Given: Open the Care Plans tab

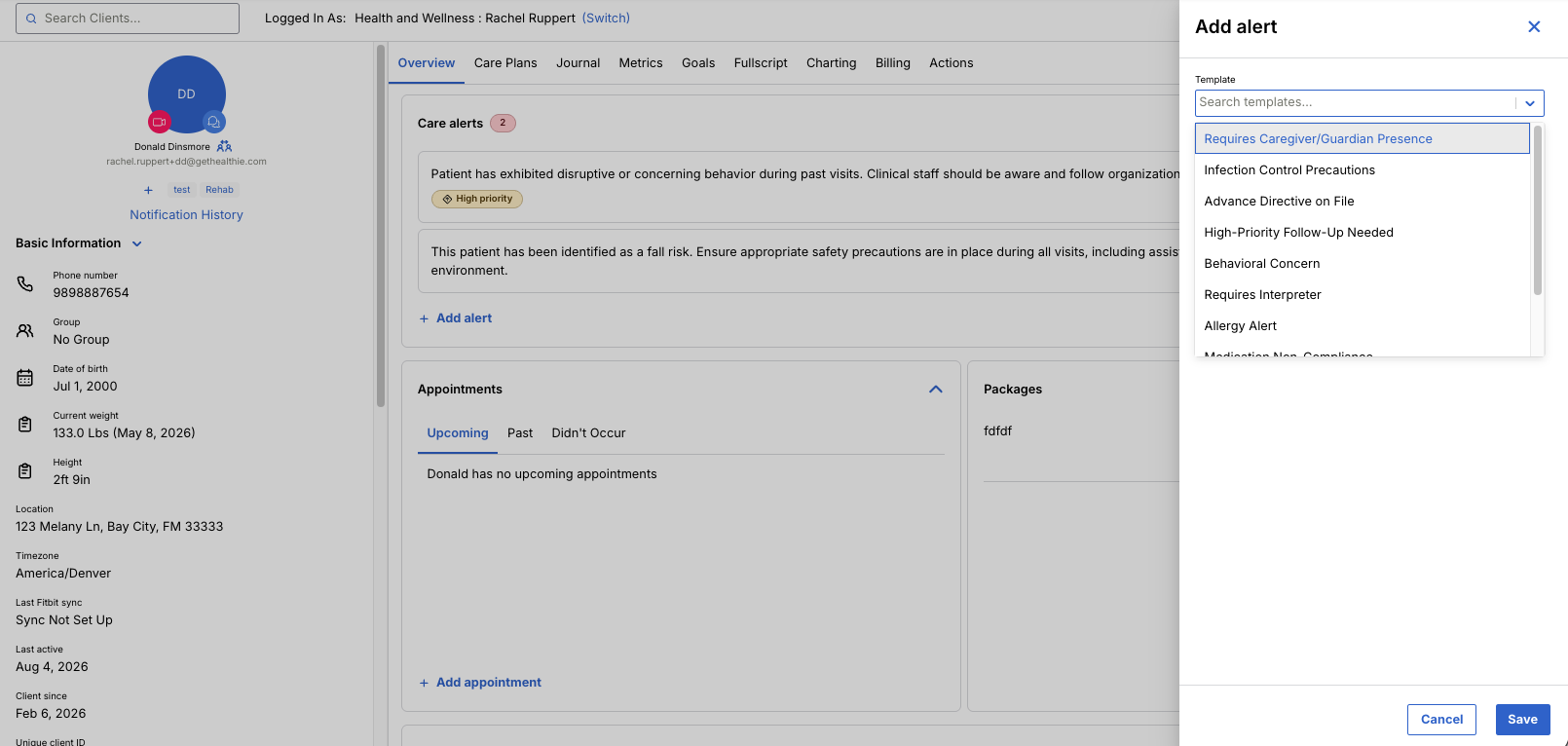Looking at the screenshot, I should click(505, 62).
